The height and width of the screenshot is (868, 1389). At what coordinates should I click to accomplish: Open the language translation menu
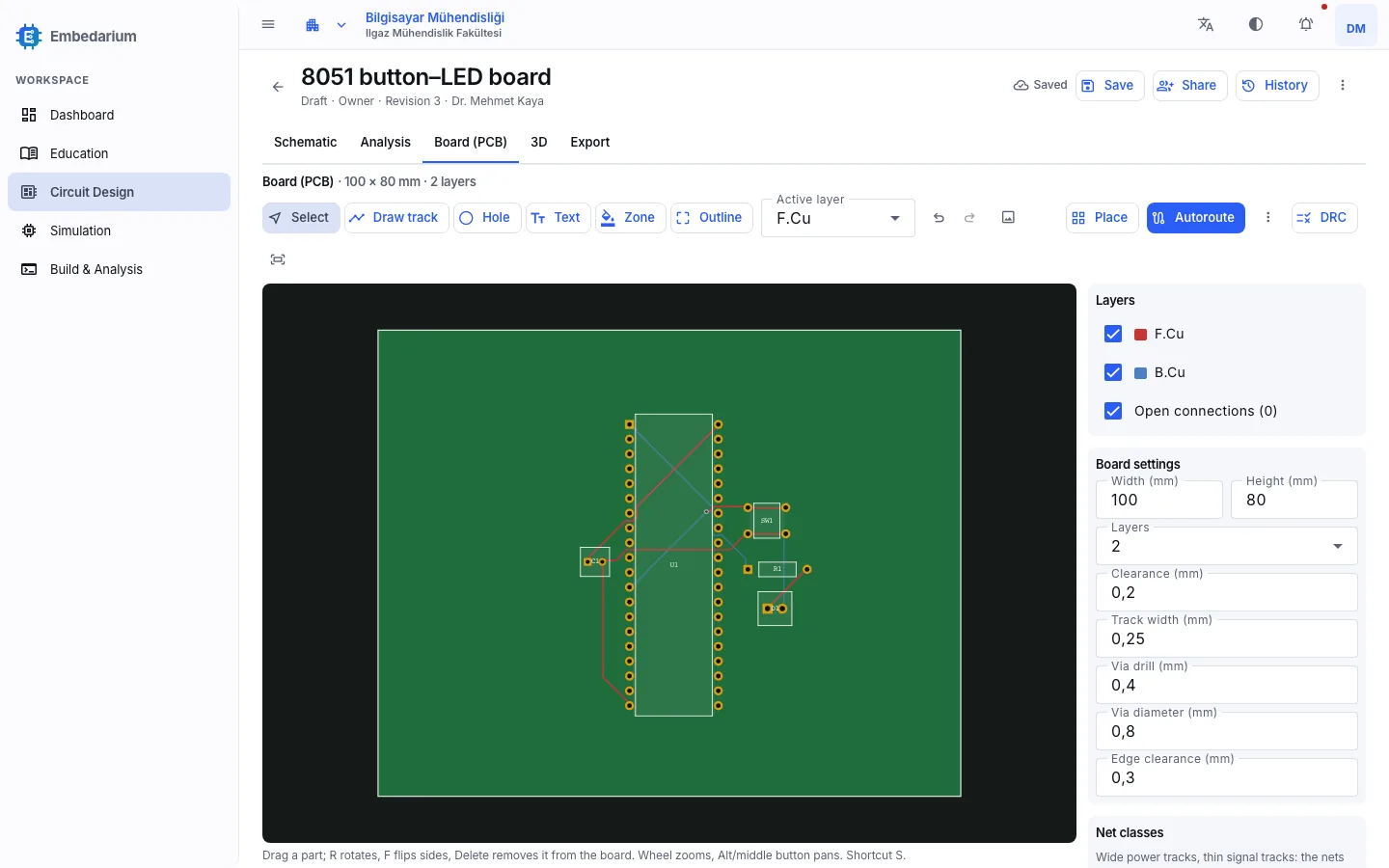tap(1206, 25)
